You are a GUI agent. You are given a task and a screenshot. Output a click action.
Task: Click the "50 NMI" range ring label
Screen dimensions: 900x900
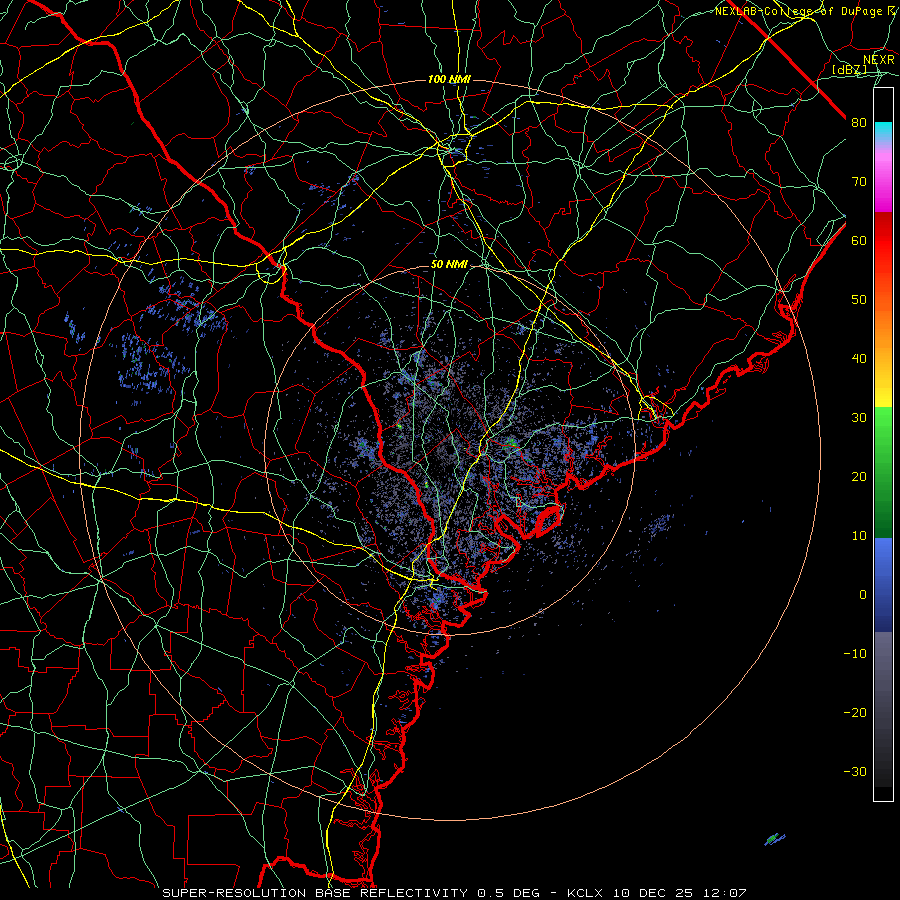(449, 265)
